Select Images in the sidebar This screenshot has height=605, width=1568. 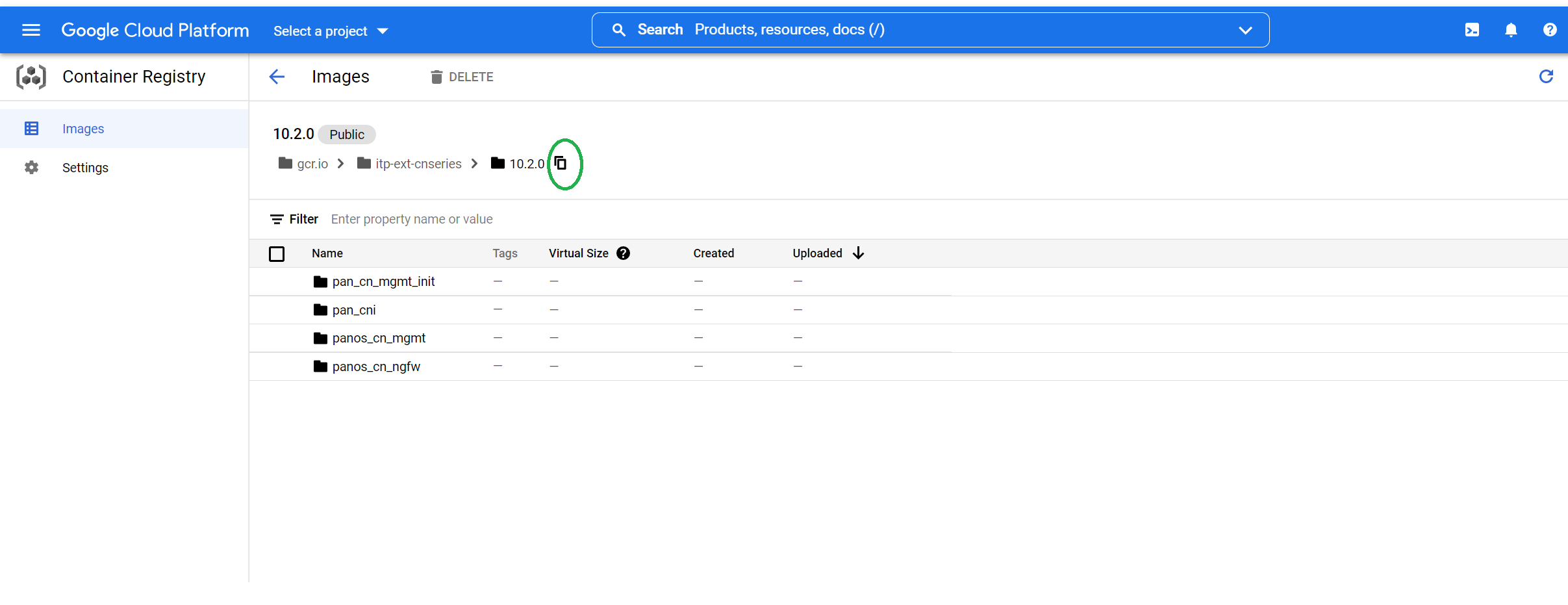click(83, 129)
